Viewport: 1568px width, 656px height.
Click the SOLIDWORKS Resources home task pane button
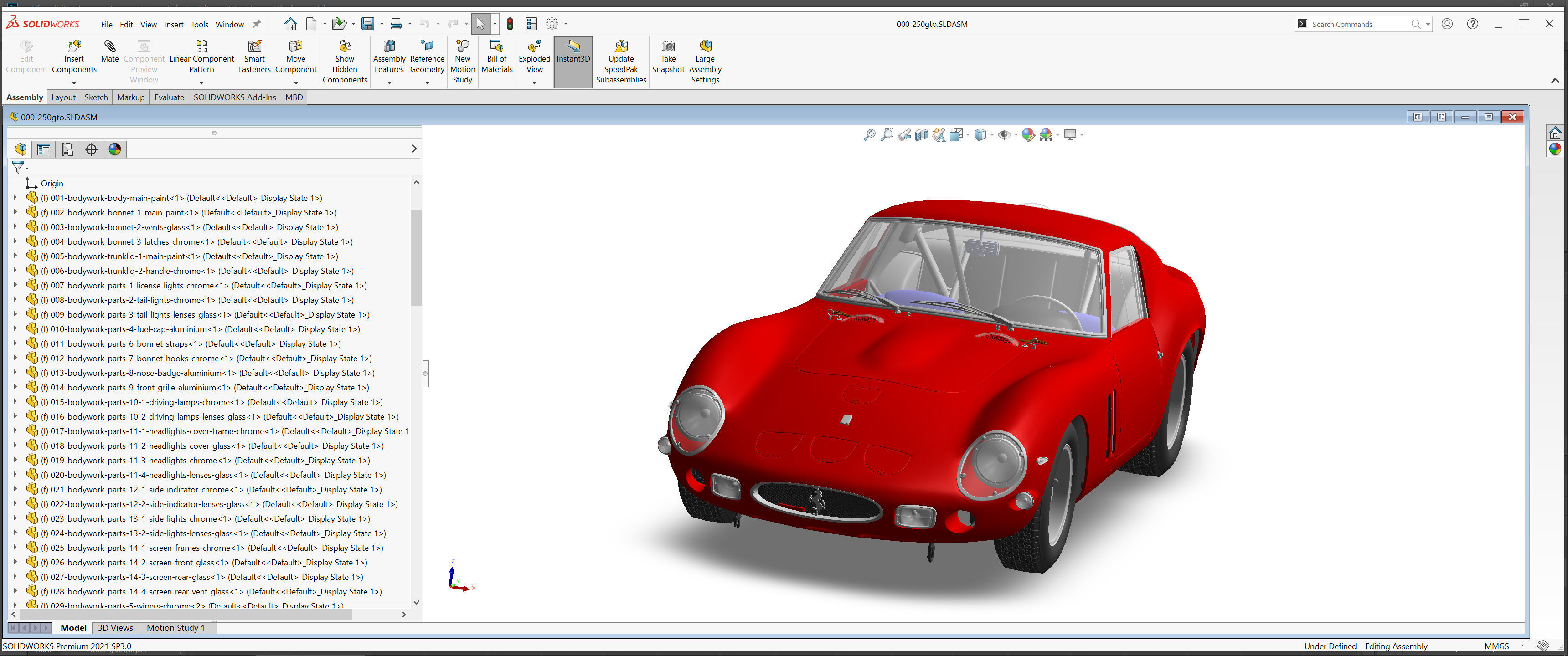[1555, 133]
